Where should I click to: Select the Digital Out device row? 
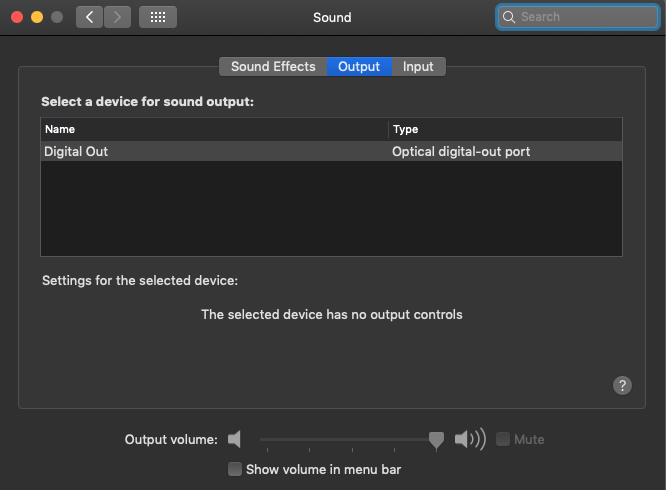point(331,152)
